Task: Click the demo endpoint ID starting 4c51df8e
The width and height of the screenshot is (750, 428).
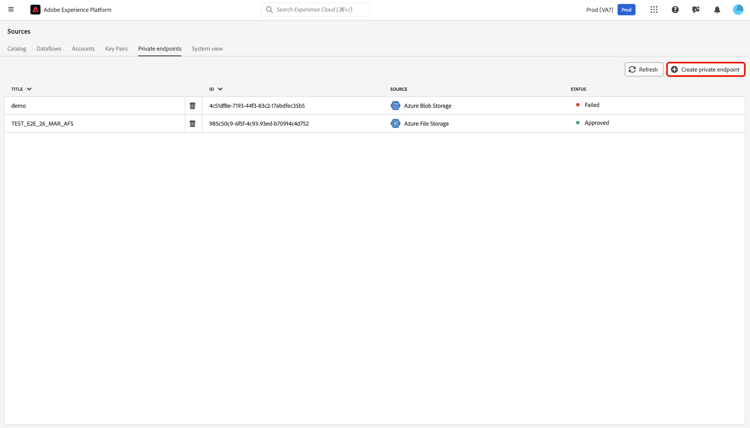Action: tap(257, 106)
